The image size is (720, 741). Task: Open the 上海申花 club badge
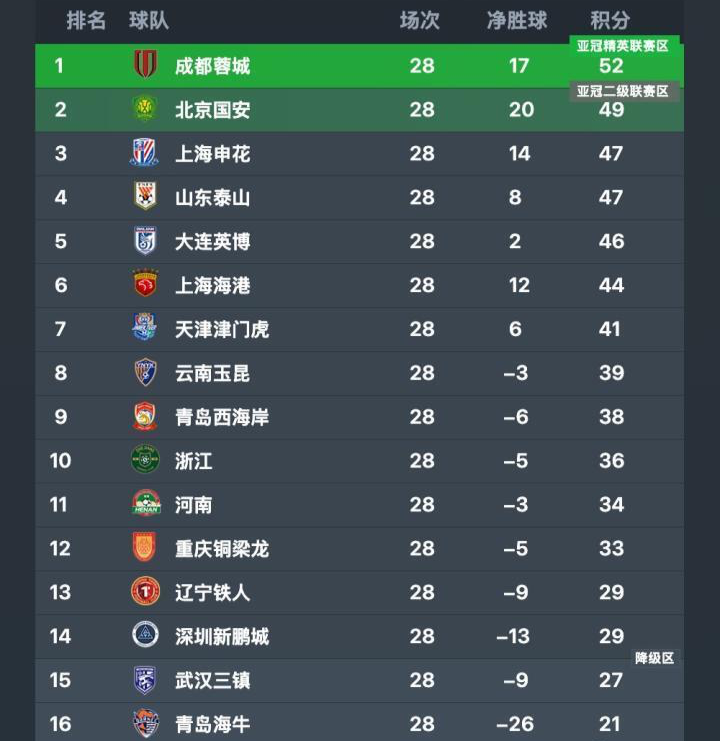click(144, 152)
